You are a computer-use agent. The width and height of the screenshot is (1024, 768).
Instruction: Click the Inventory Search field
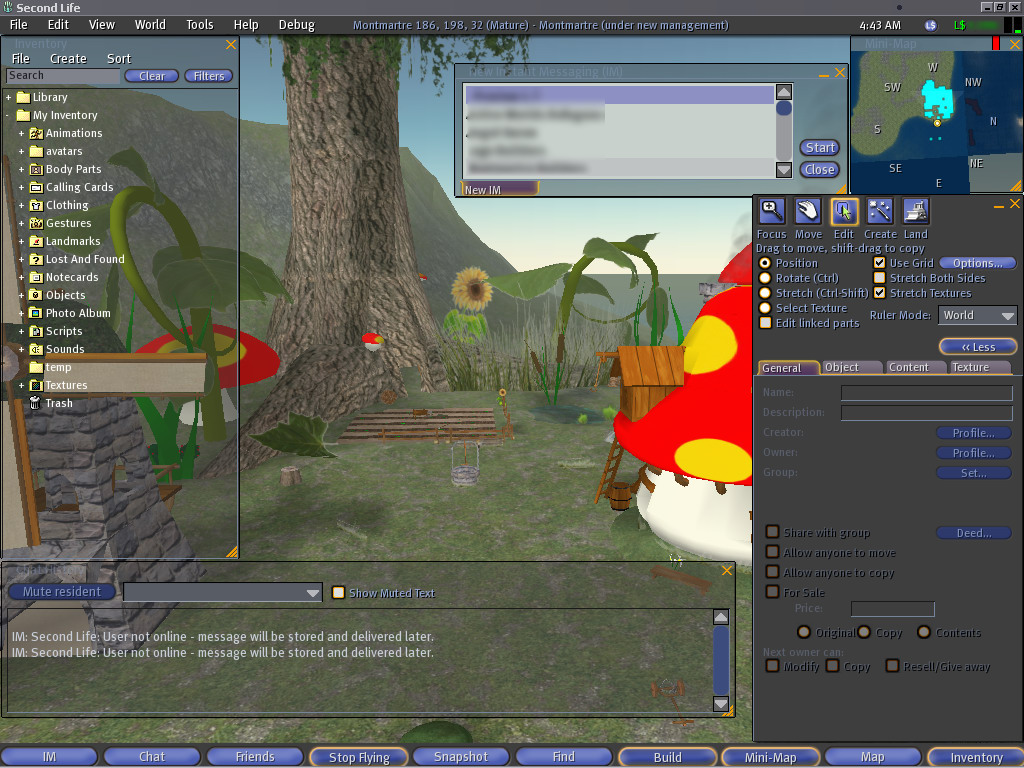63,76
